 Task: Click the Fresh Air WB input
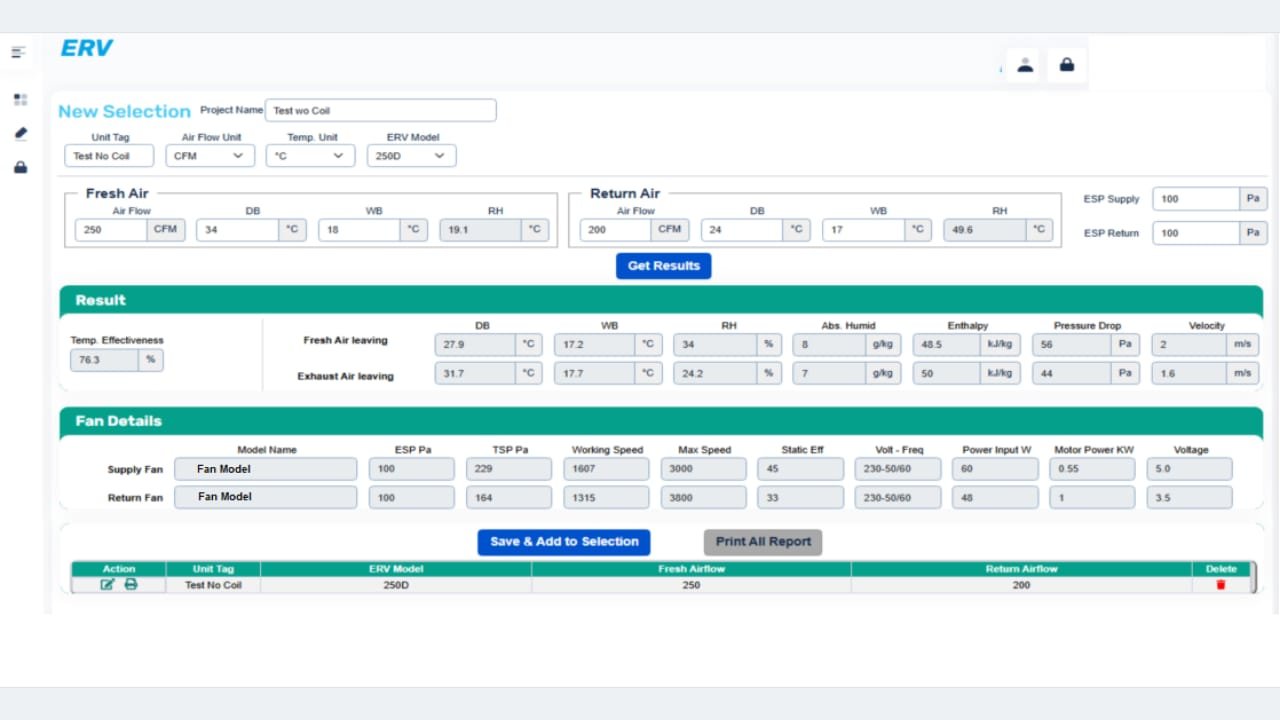pos(360,230)
